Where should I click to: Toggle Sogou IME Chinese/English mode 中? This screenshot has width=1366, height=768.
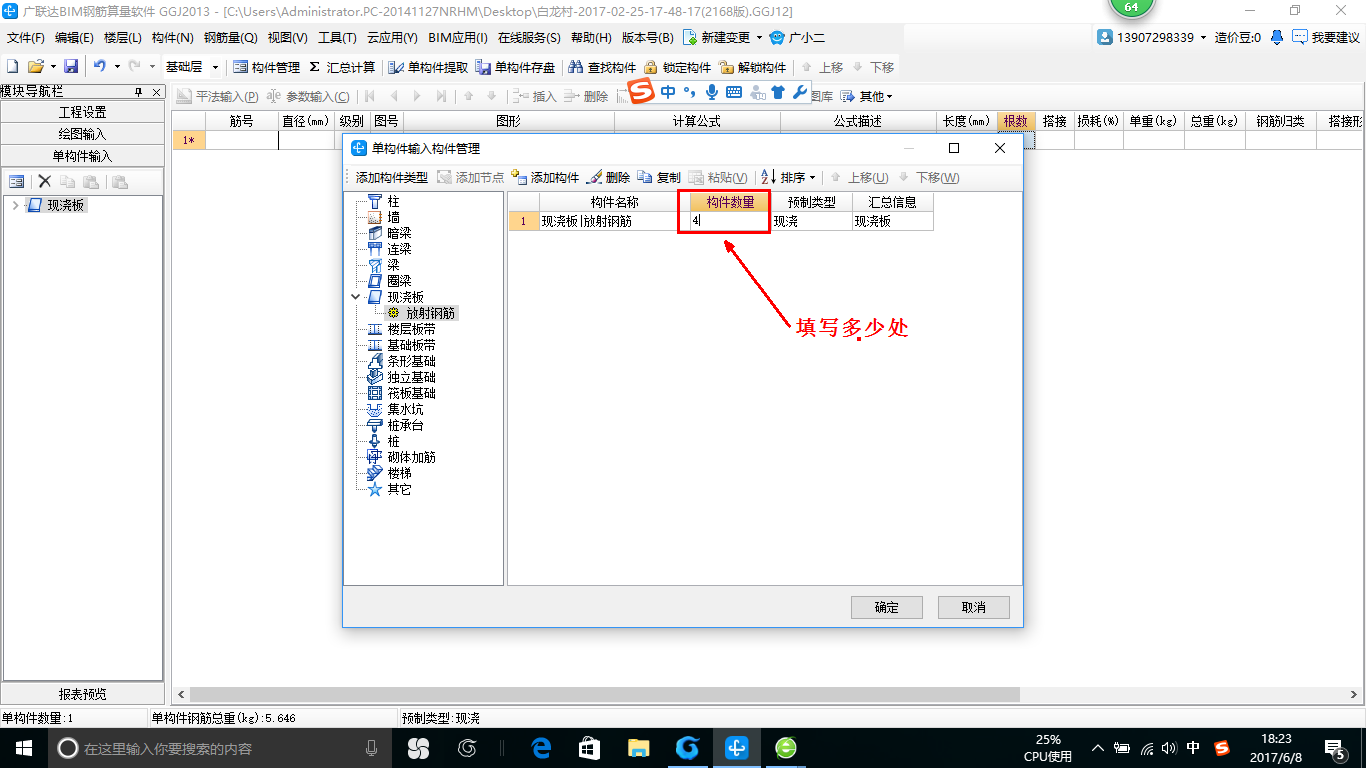click(x=668, y=92)
